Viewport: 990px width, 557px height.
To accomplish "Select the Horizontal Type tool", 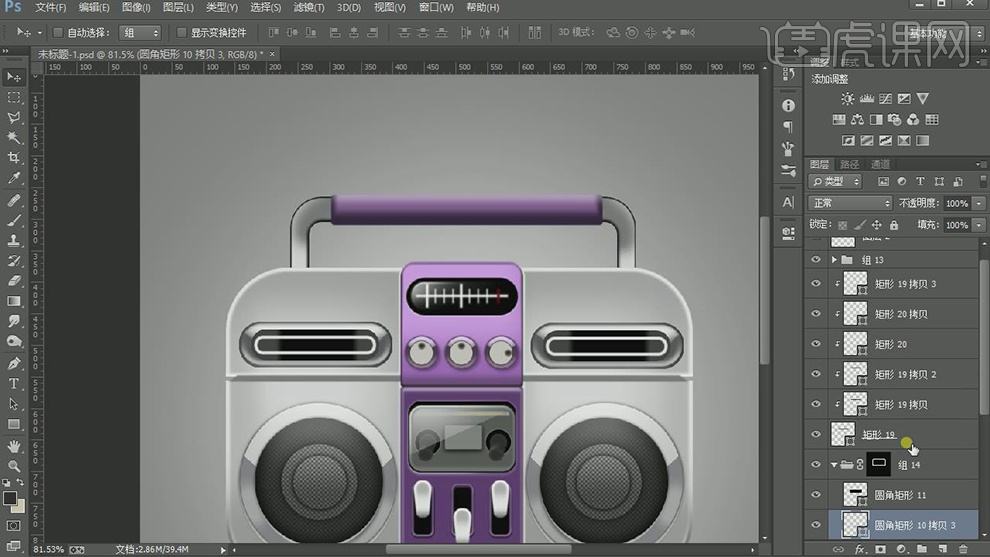I will [14, 384].
